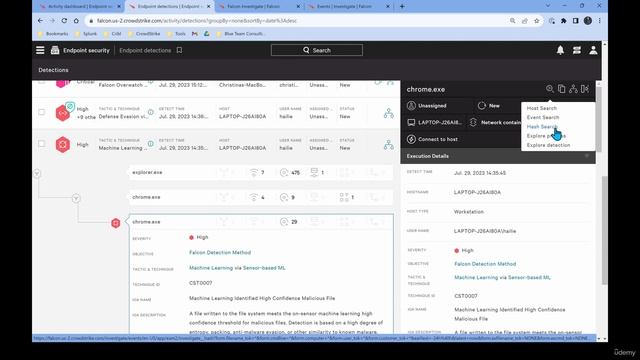Open process tree for Defense Evasion detection
Screen dimensions: 640x360
(389, 113)
